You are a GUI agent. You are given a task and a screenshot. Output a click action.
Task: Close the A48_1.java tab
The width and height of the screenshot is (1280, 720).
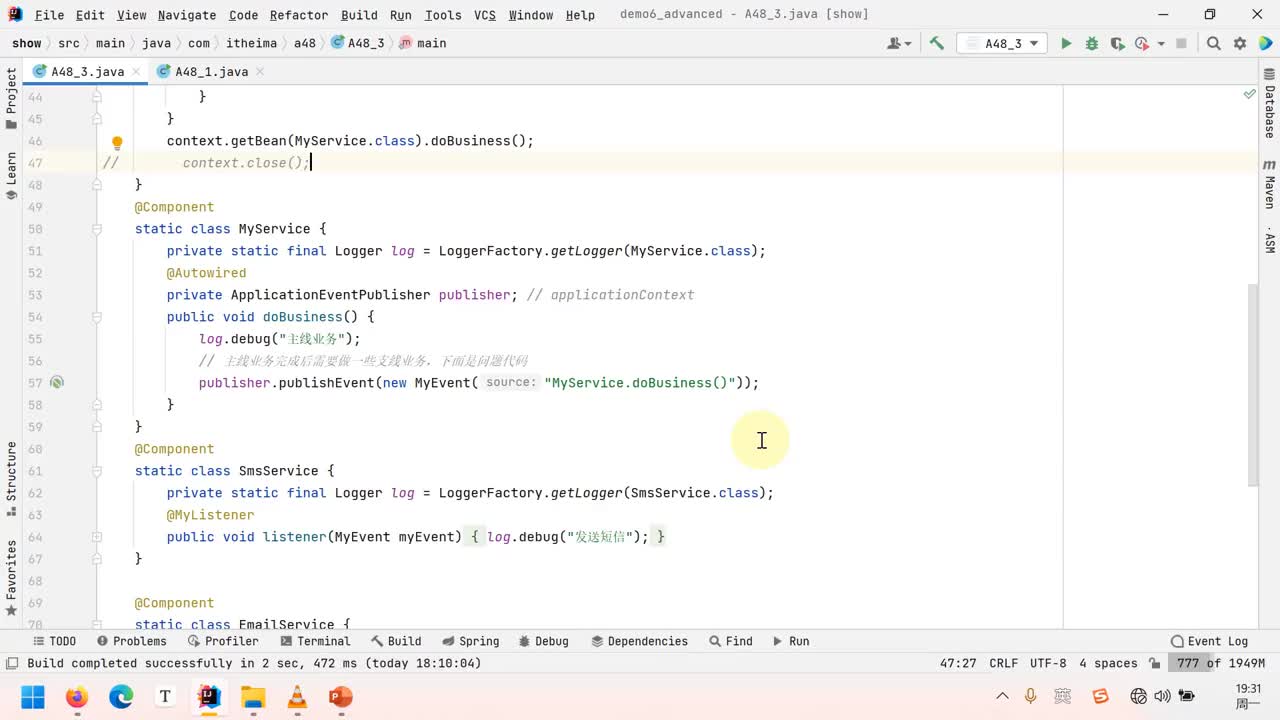[260, 71]
